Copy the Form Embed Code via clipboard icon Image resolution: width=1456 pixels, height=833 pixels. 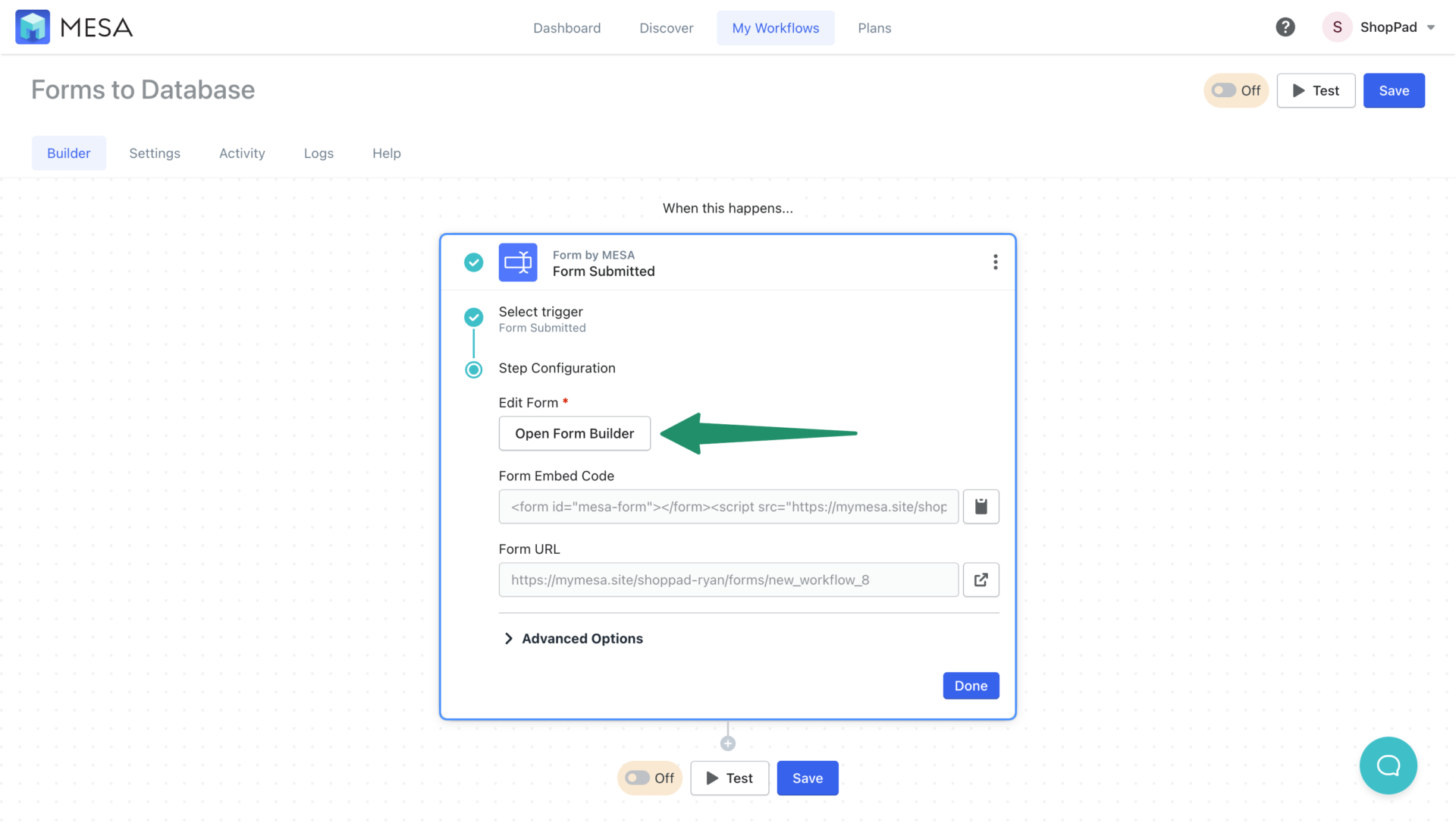pos(981,506)
